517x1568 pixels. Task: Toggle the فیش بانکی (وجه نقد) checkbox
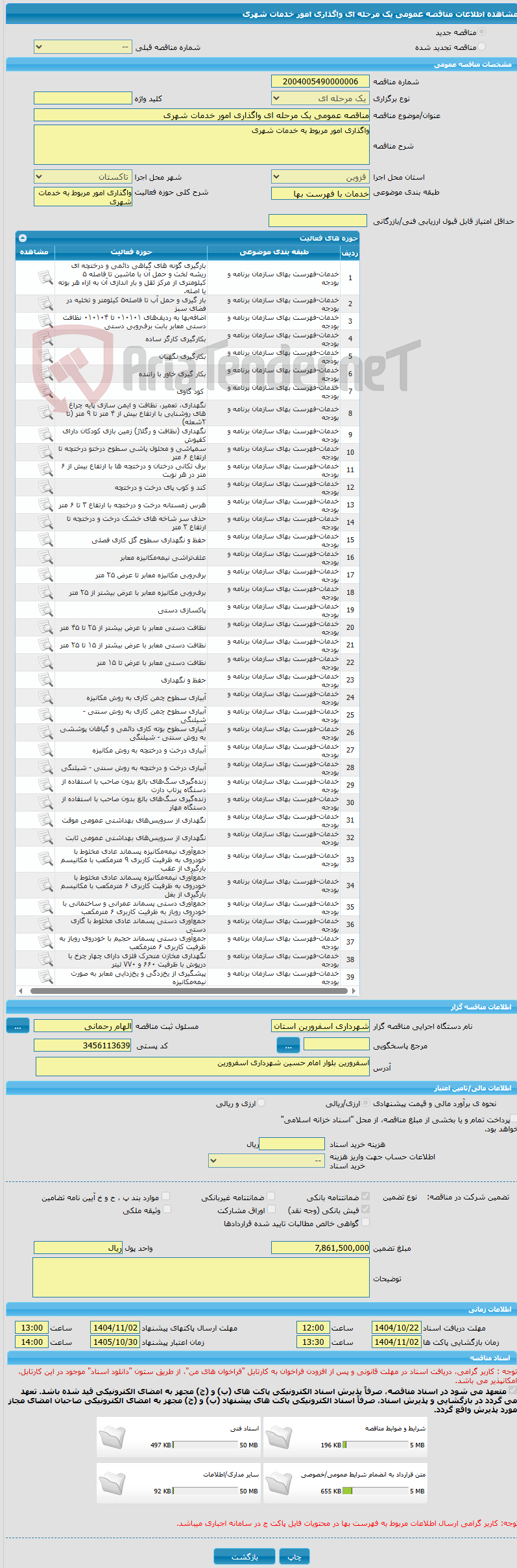pos(365,1209)
